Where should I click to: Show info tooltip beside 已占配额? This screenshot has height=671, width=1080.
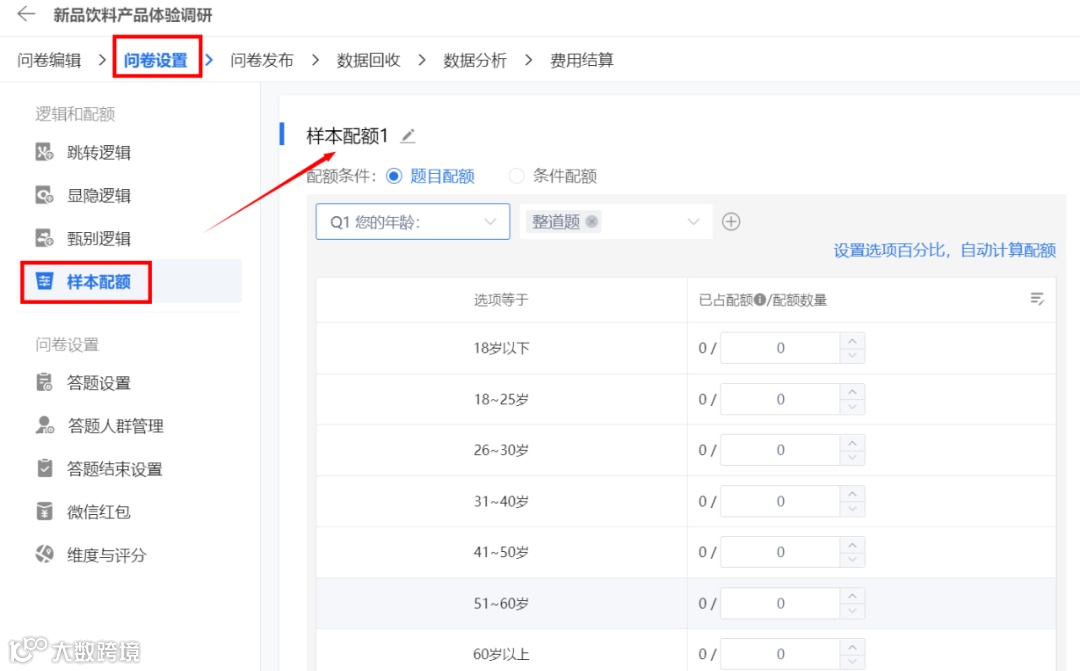click(760, 300)
